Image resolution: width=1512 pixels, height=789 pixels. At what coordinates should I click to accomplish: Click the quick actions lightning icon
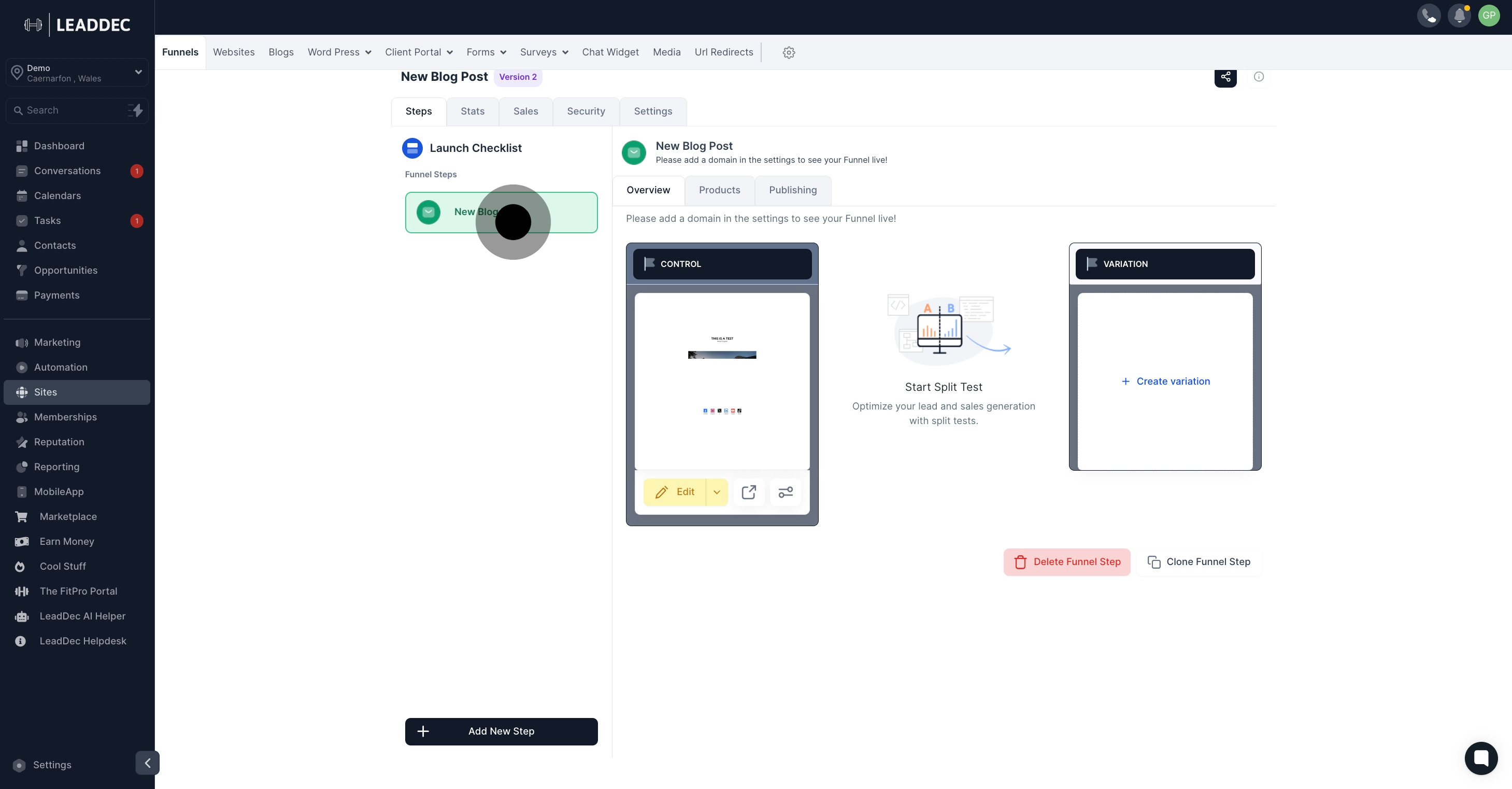[x=136, y=110]
